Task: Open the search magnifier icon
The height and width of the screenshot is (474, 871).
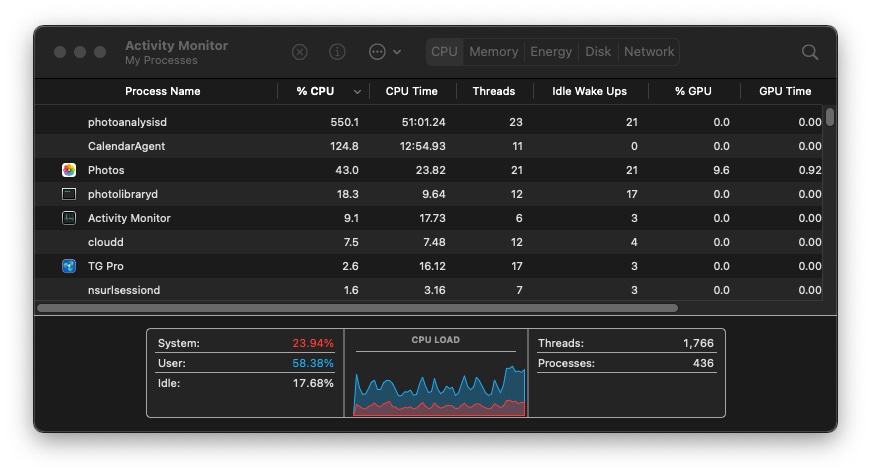Action: [810, 52]
